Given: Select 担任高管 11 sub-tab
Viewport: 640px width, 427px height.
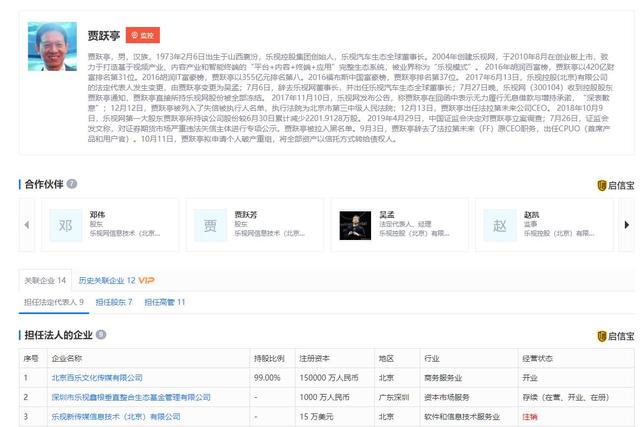Looking at the screenshot, I should tap(165, 302).
